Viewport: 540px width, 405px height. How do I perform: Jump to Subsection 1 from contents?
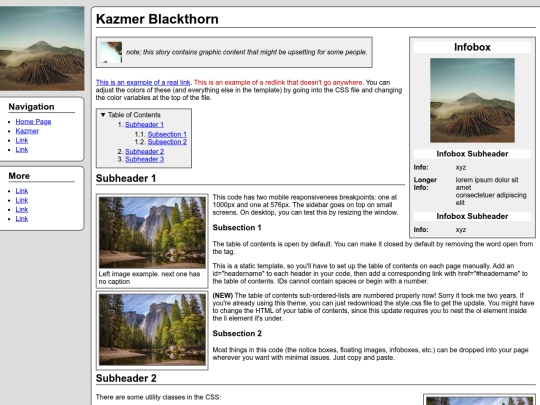click(x=167, y=134)
